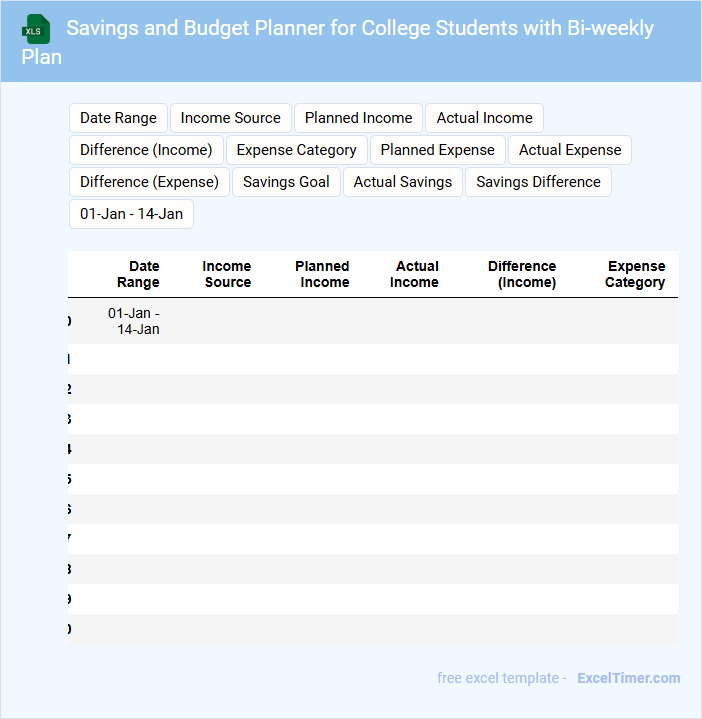Click the Income Source column header
This screenshot has height=719, width=702.
click(x=227, y=274)
